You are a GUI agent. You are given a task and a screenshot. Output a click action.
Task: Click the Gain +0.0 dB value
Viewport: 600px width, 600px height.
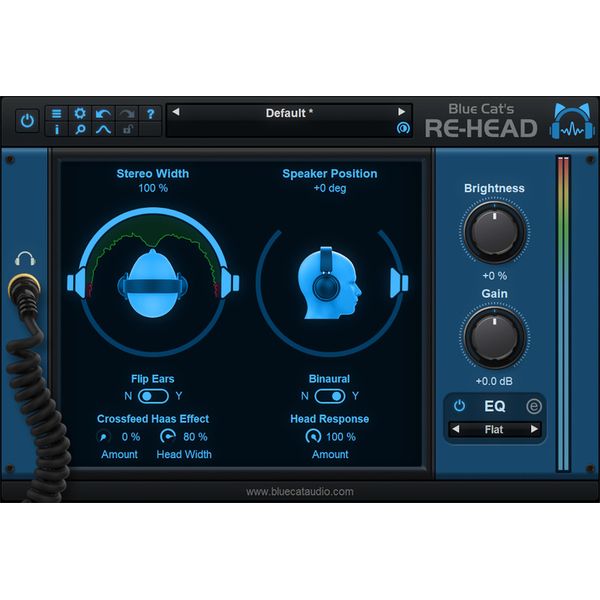pyautogui.click(x=494, y=381)
